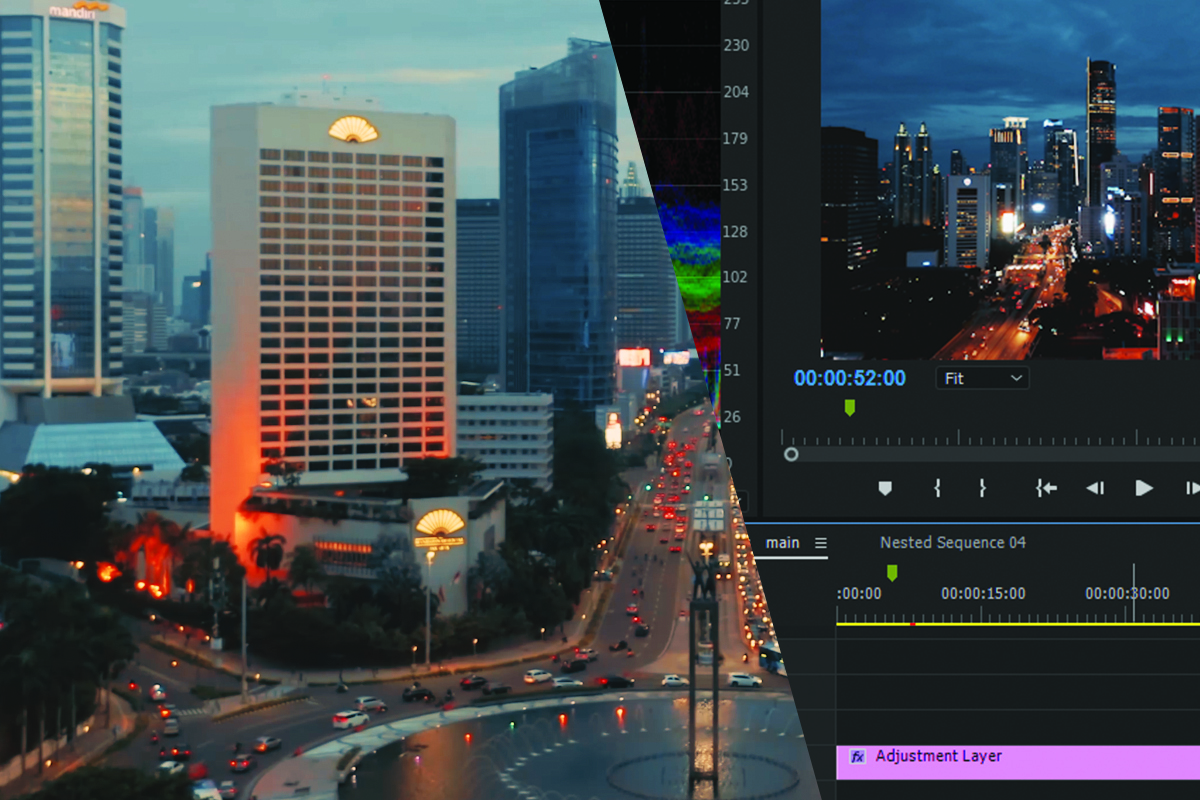Click the 00:00:52:00 playhead timecode
This screenshot has width=1200, height=800.
coord(849,378)
